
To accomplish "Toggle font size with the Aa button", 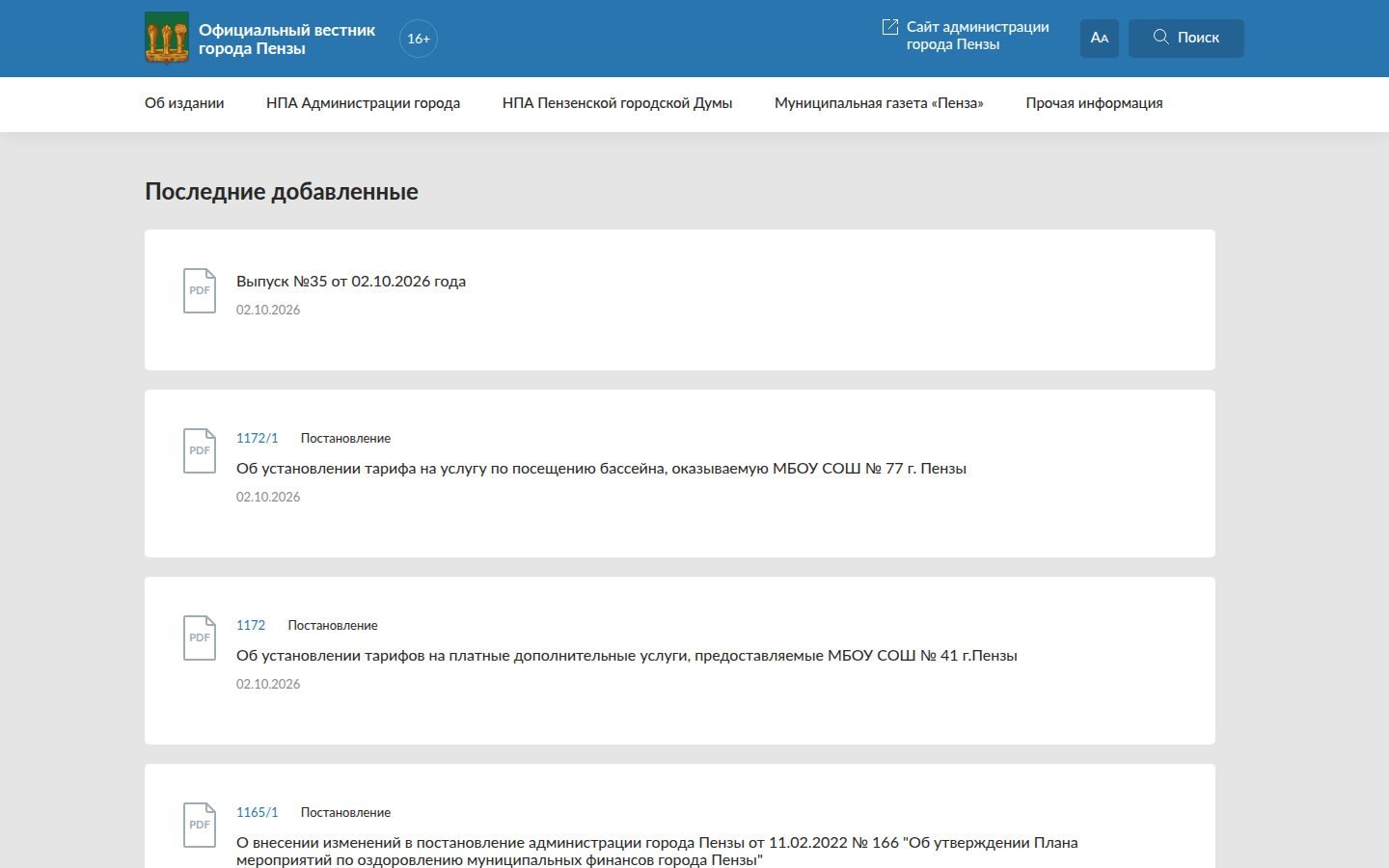I will click(1100, 39).
